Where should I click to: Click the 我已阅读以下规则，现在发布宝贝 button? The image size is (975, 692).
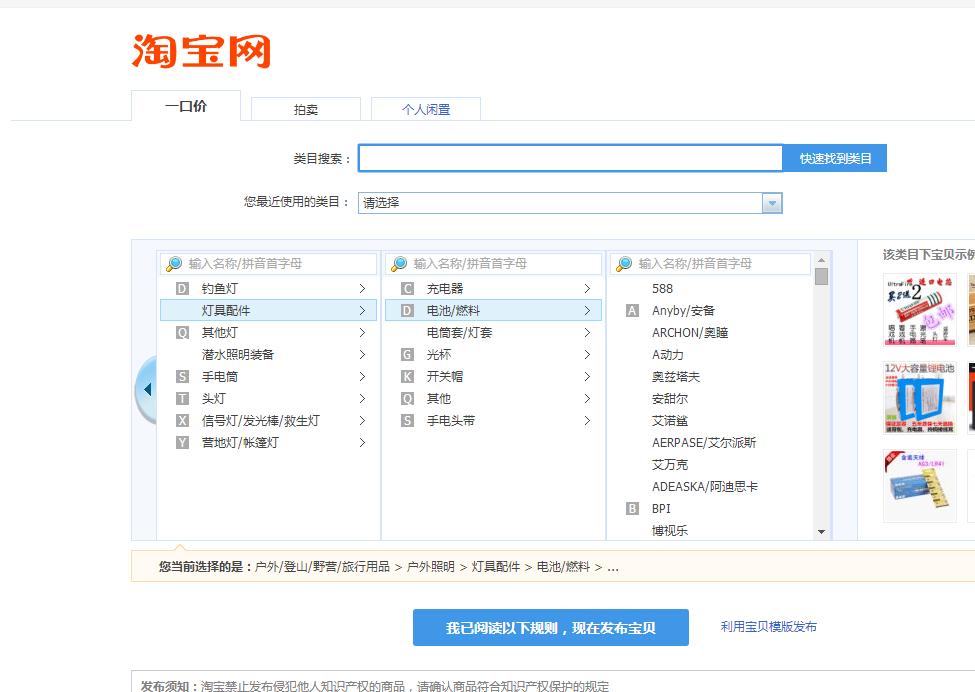tap(550, 627)
